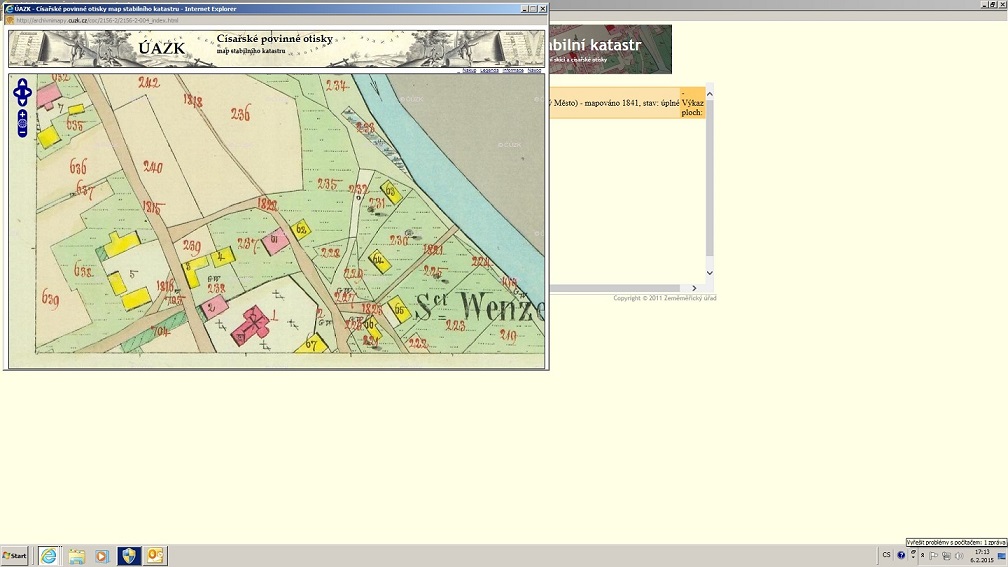The image size is (1008, 567).
Task: Click the yellow building number 65
Action: tap(399, 310)
